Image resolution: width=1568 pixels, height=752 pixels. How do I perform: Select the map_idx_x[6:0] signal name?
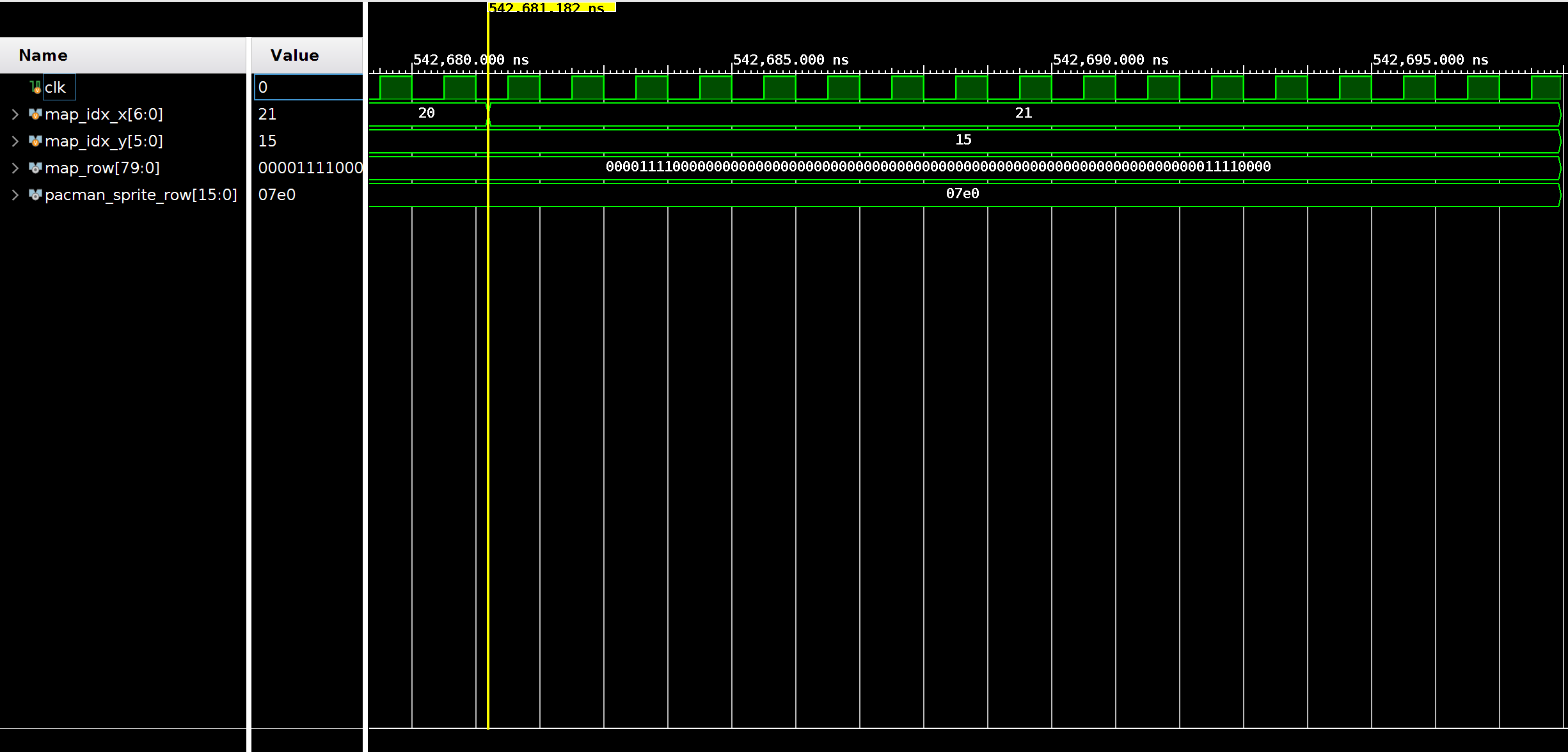click(x=104, y=114)
